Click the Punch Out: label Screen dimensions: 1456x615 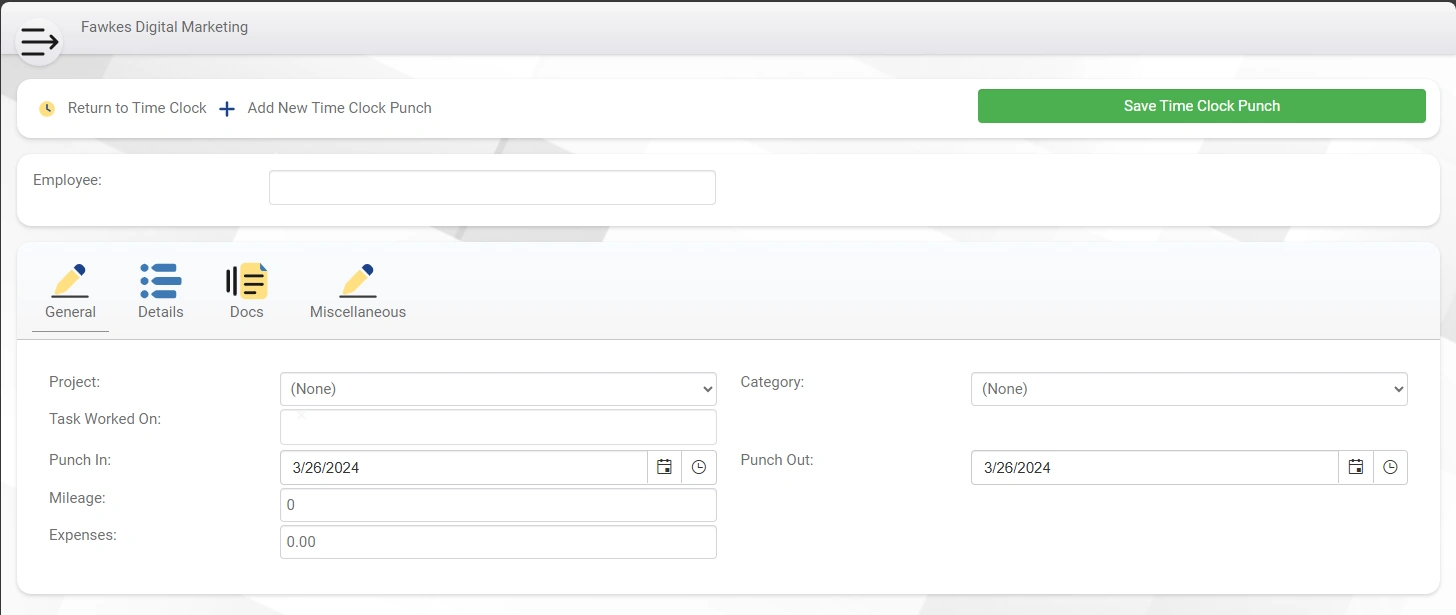[x=777, y=460]
